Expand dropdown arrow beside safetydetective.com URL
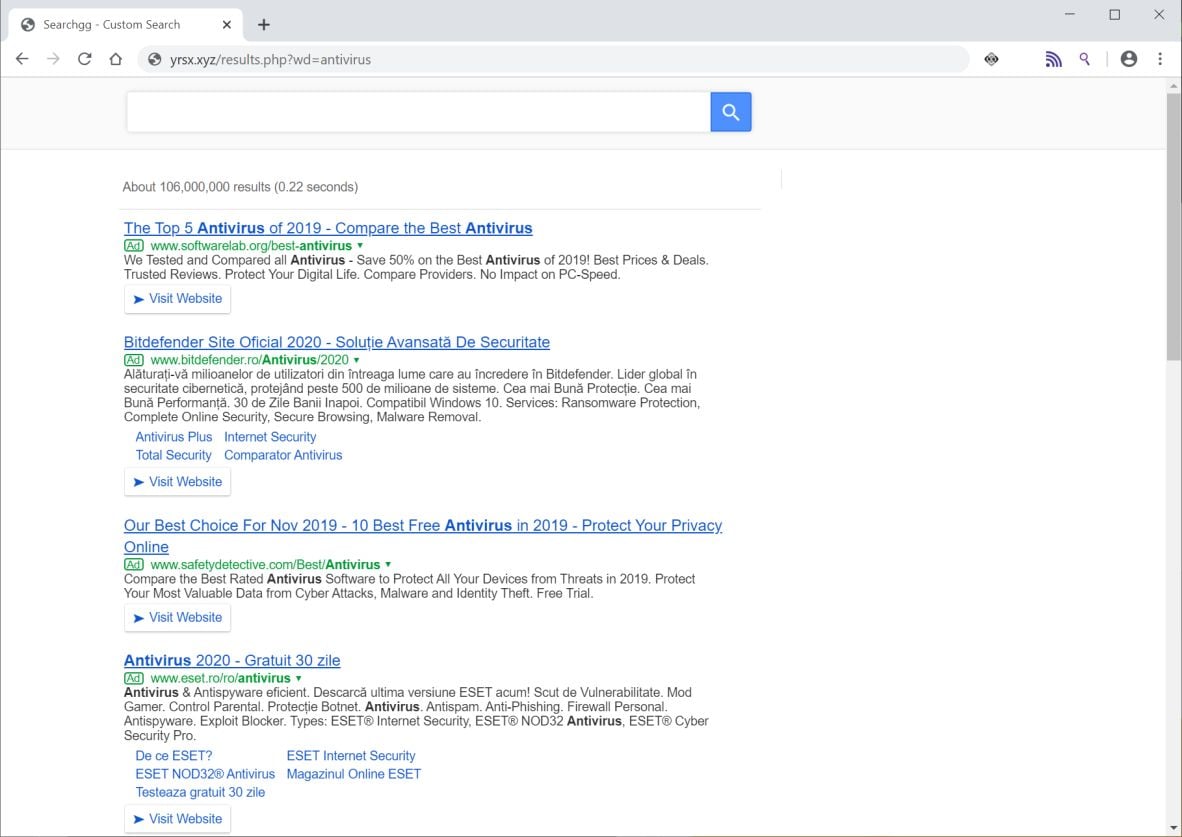This screenshot has width=1182, height=837. pos(388,564)
